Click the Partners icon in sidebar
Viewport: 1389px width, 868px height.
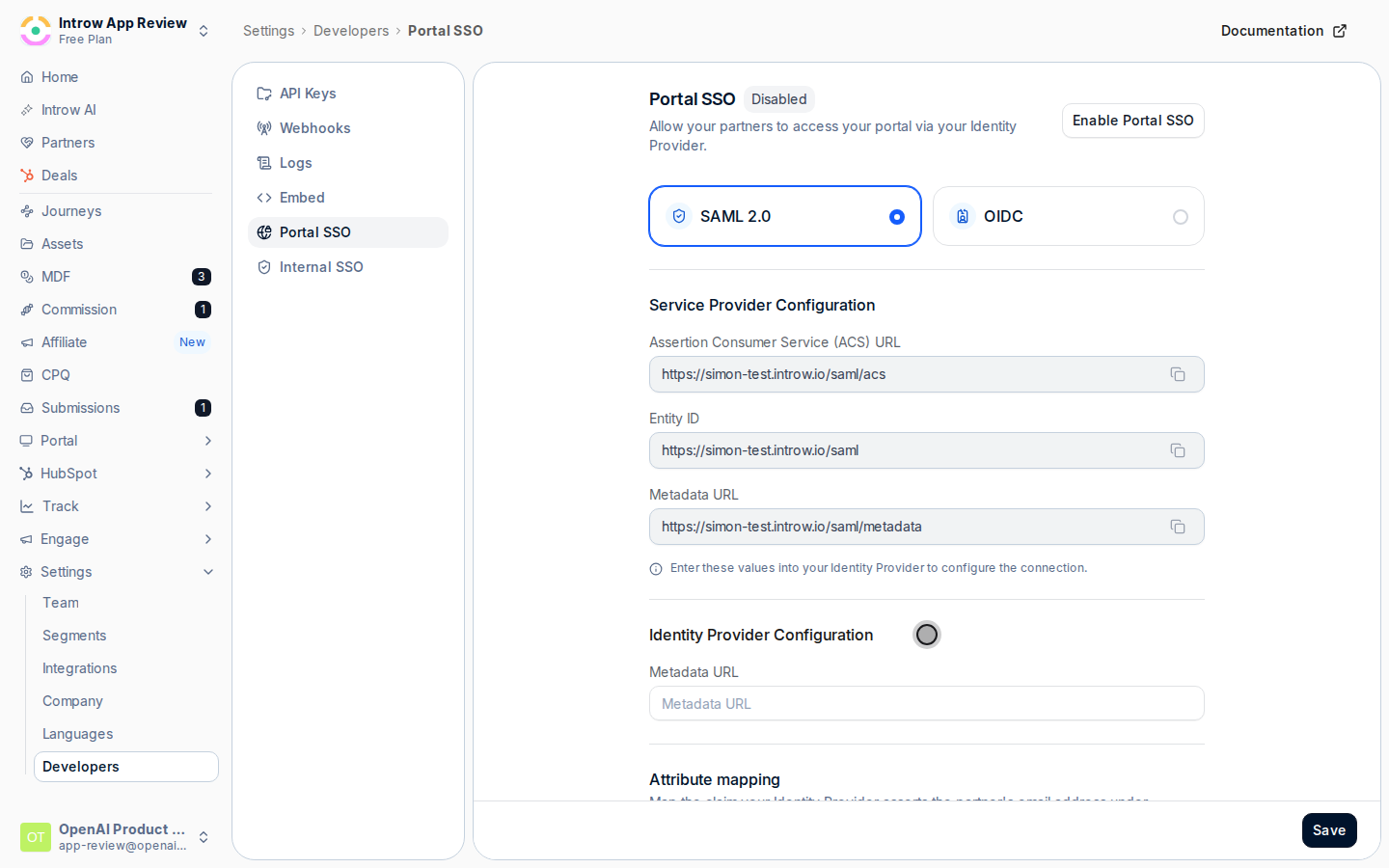point(27,143)
